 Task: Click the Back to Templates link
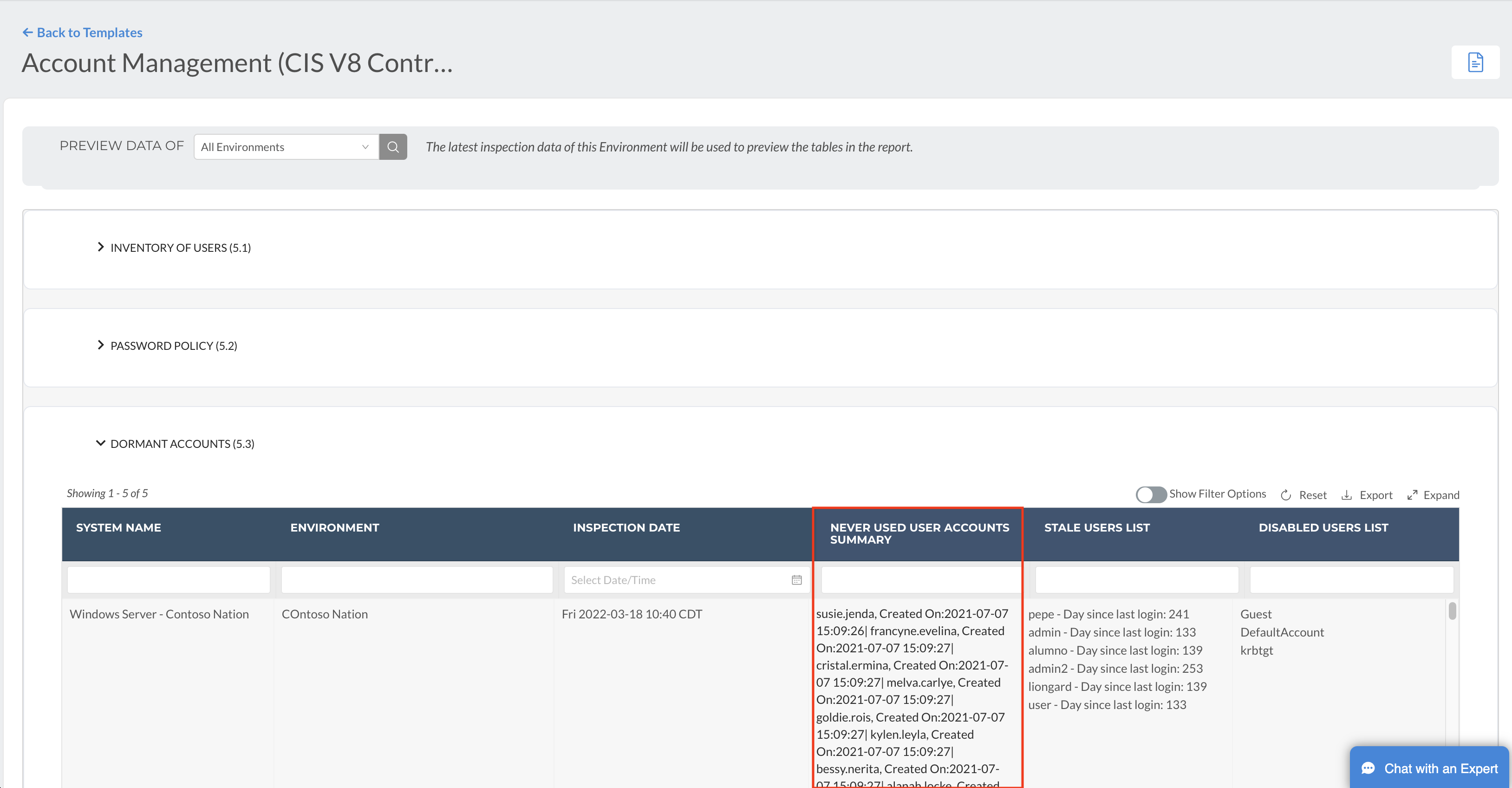coord(89,33)
